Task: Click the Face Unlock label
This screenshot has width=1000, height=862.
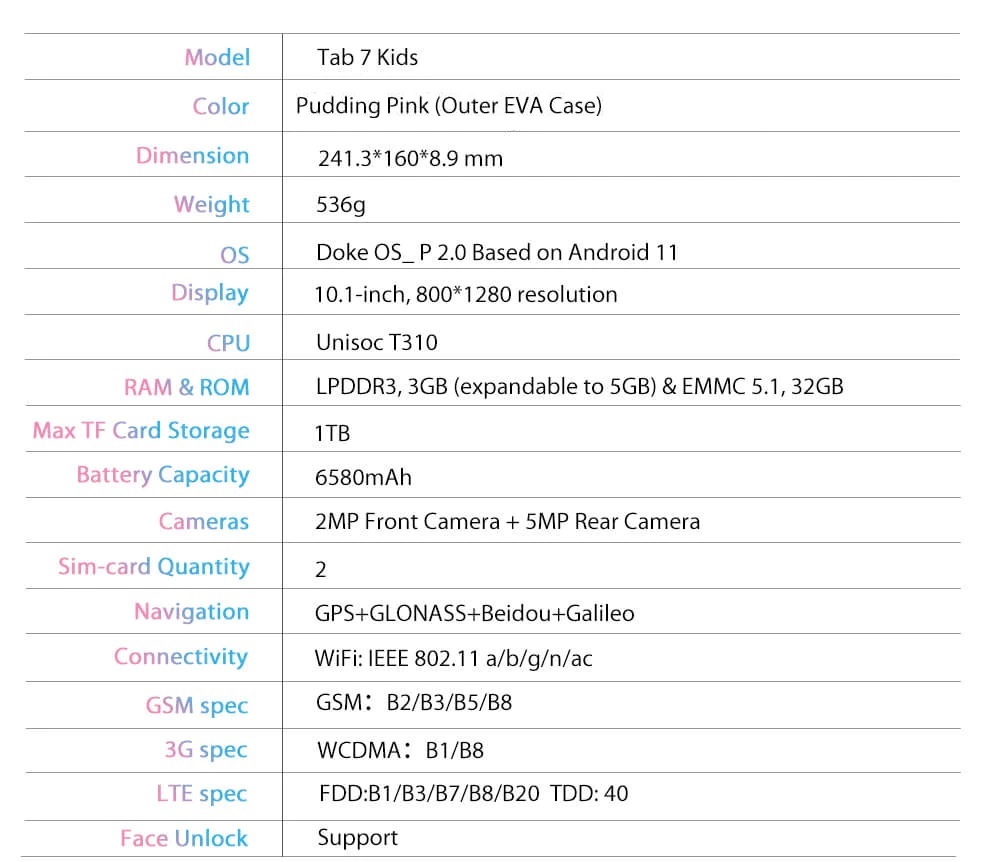Action: pos(184,838)
